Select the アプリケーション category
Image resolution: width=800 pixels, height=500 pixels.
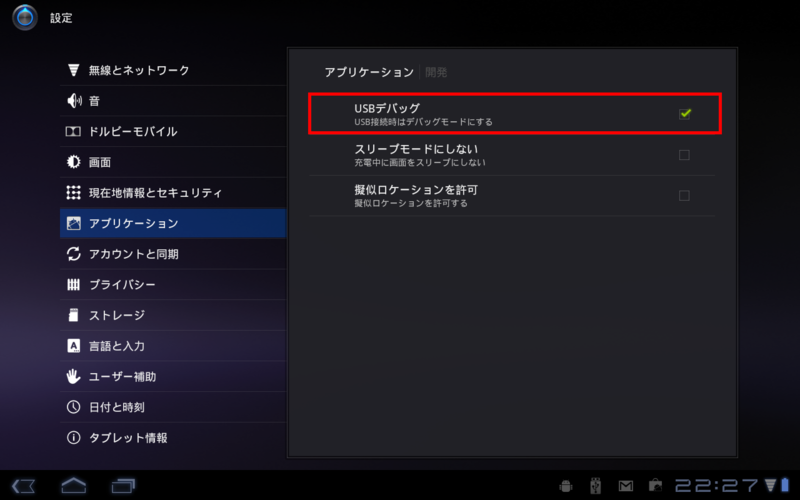(x=173, y=223)
